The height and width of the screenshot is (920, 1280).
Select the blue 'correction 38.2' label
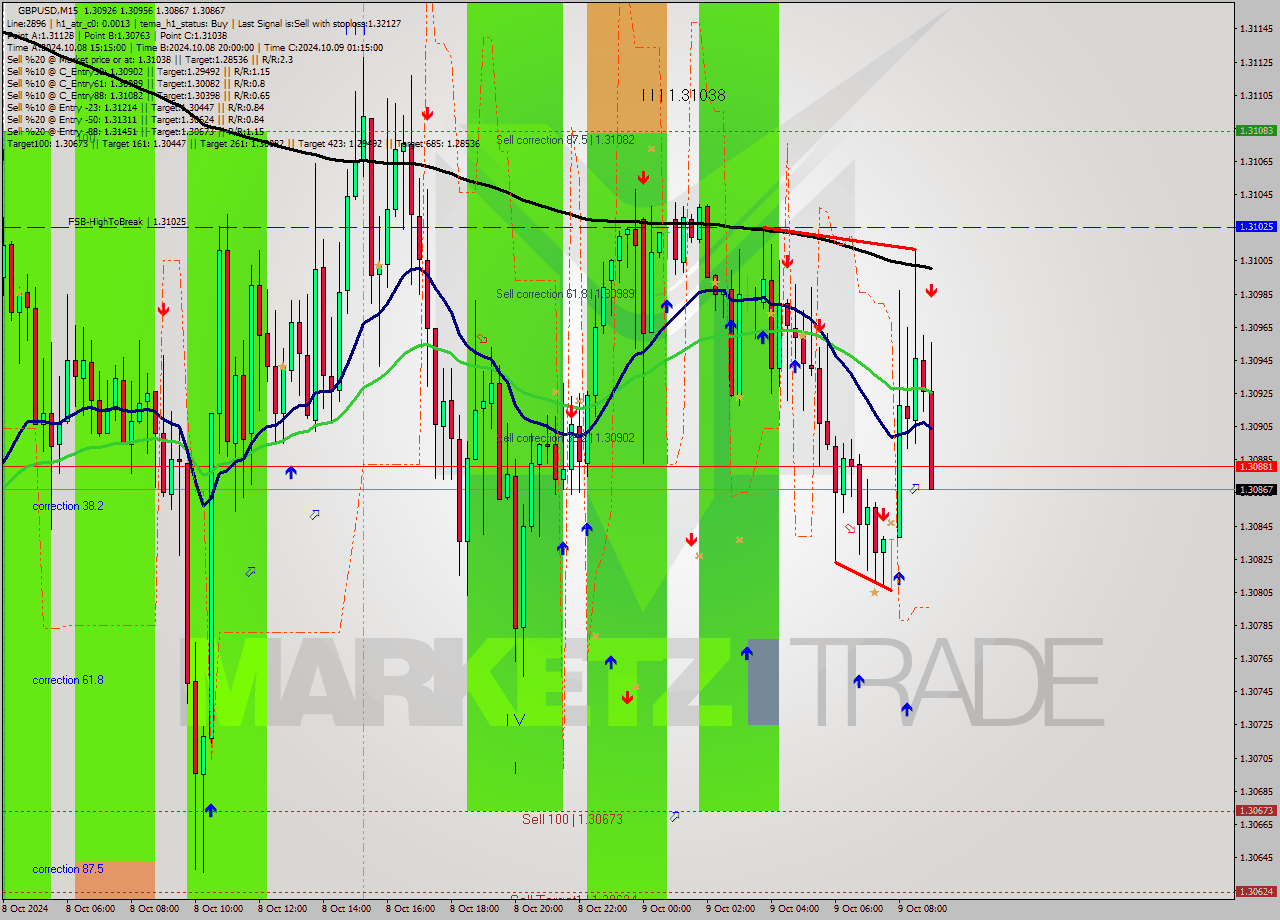pyautogui.click(x=67, y=506)
